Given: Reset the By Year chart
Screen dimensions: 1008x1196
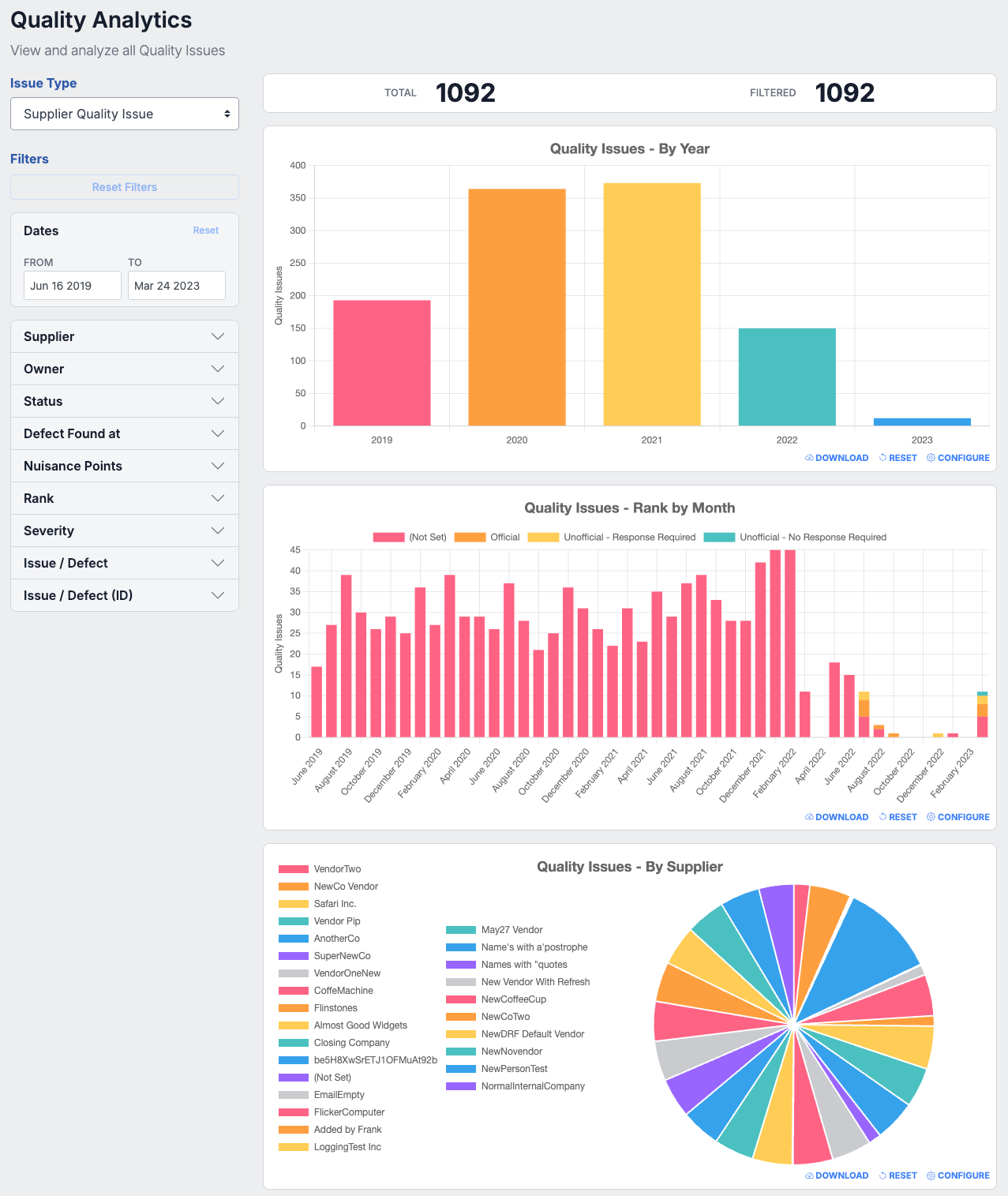Looking at the screenshot, I should click(x=898, y=458).
